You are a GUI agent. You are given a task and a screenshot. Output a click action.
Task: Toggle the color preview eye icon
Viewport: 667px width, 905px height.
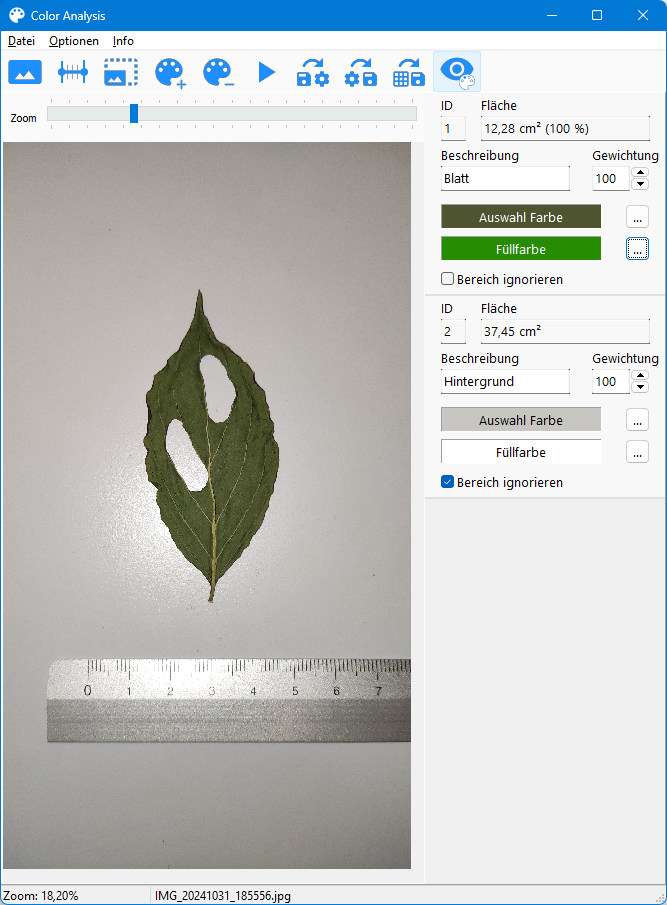(457, 72)
